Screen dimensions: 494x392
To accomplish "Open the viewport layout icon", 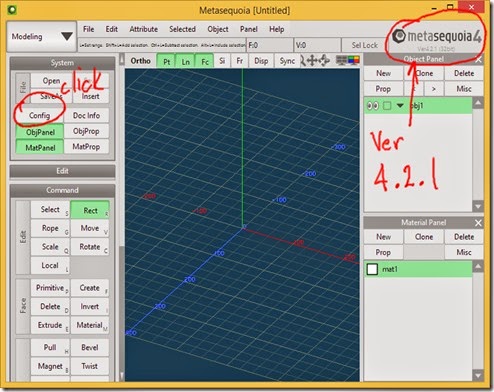I will 341,60.
